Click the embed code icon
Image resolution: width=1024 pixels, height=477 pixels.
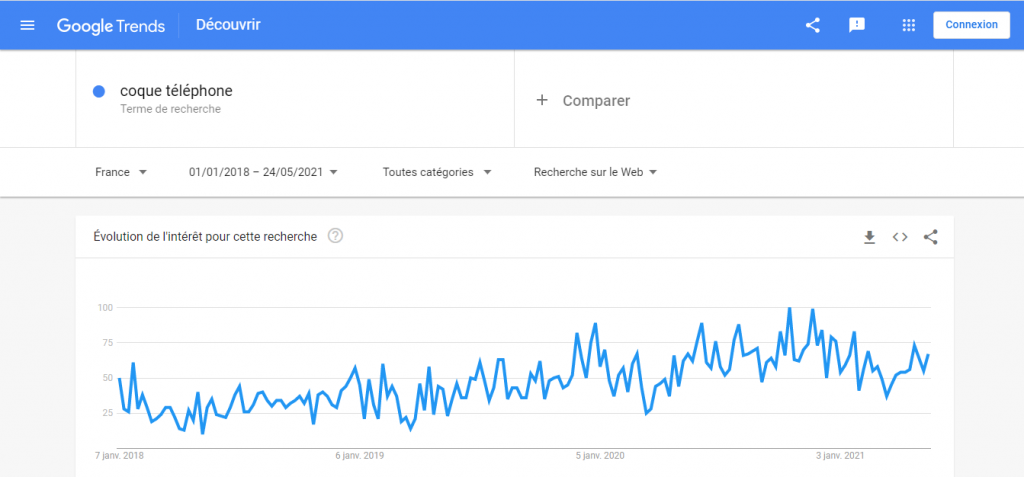[900, 237]
